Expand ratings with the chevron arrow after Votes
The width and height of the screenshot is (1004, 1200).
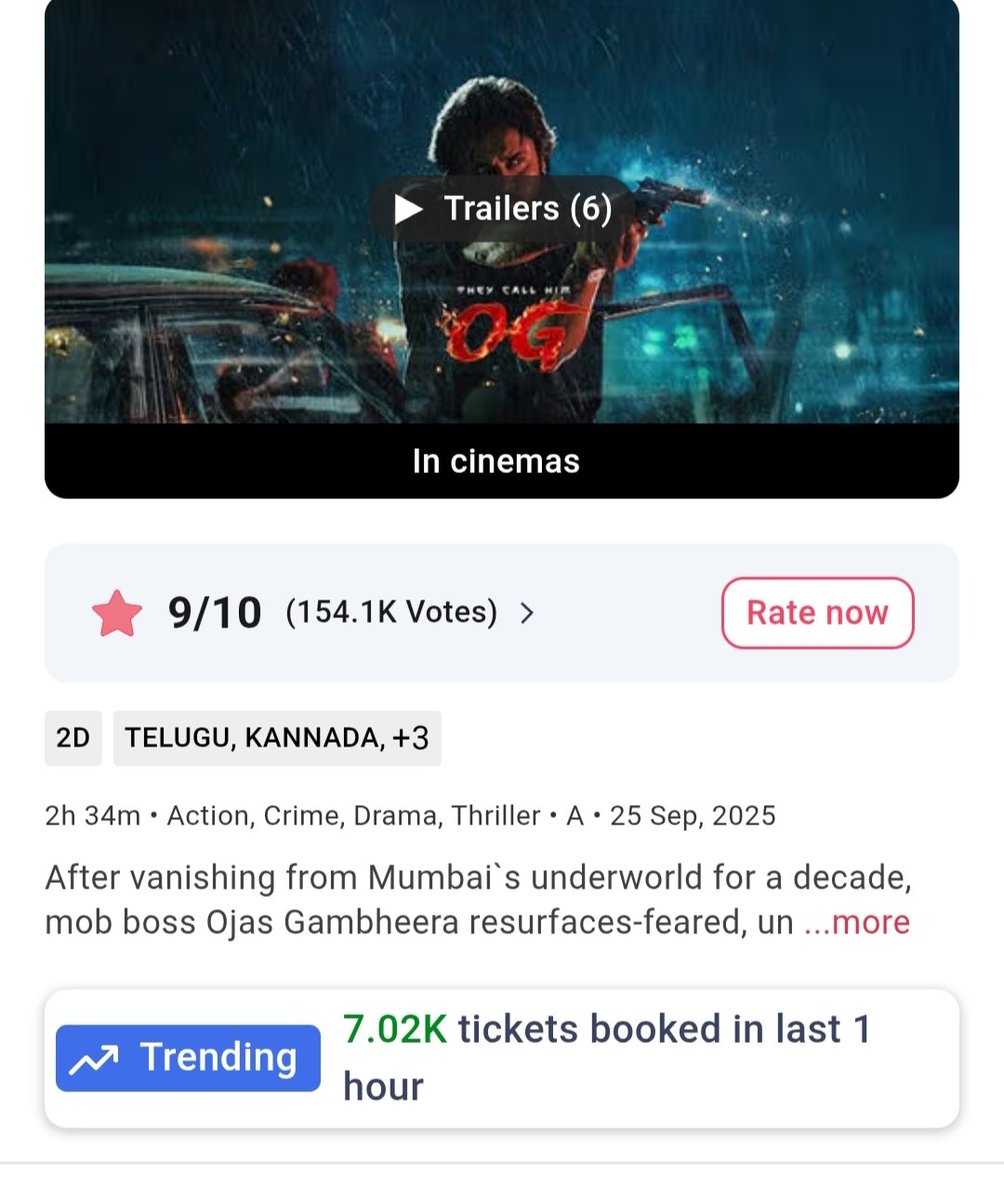[527, 613]
